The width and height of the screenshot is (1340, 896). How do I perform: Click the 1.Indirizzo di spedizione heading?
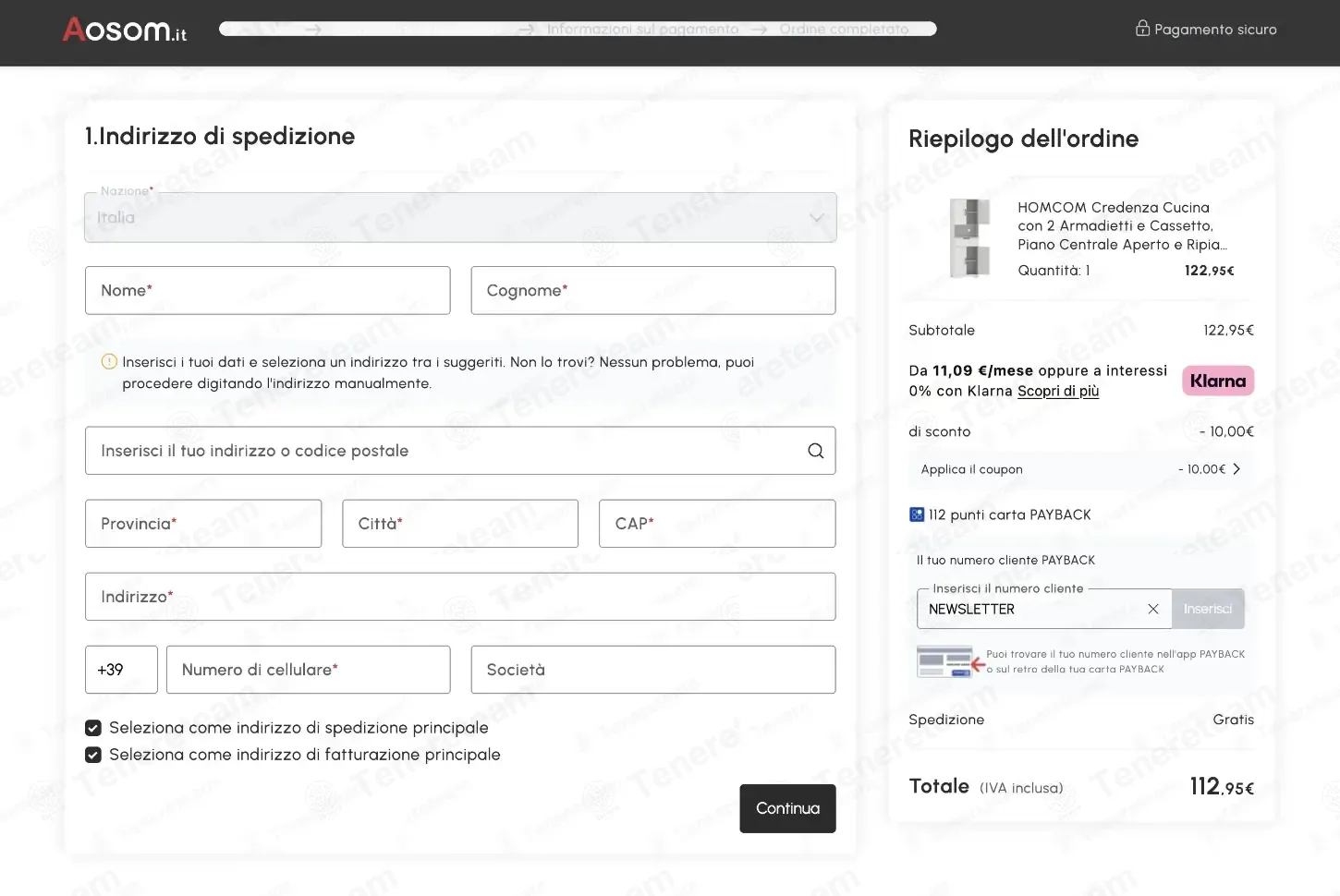click(220, 136)
